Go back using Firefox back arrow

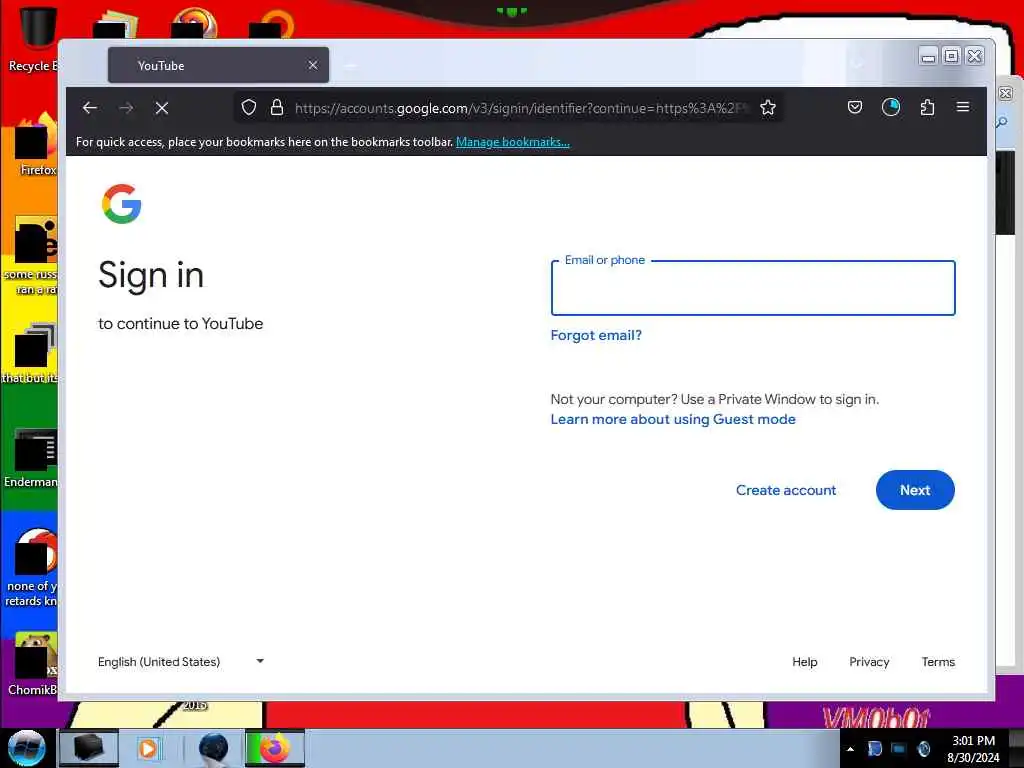(x=90, y=108)
